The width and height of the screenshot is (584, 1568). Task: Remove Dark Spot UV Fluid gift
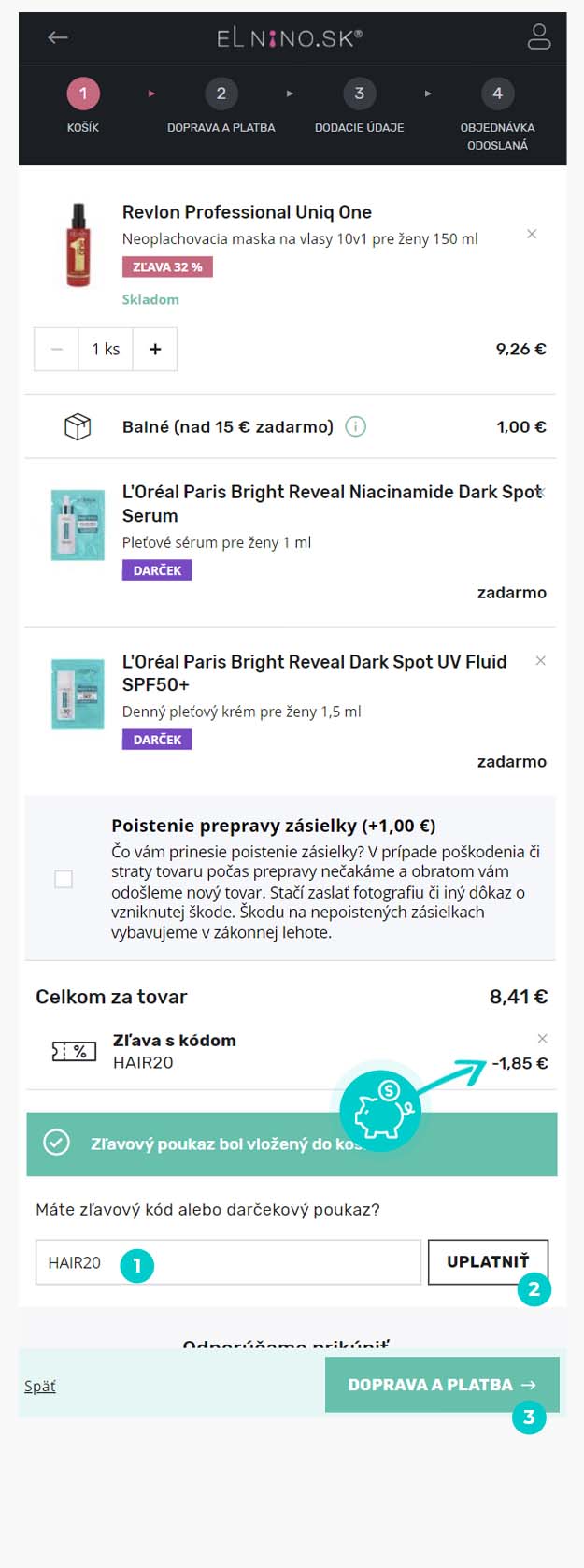click(x=540, y=661)
